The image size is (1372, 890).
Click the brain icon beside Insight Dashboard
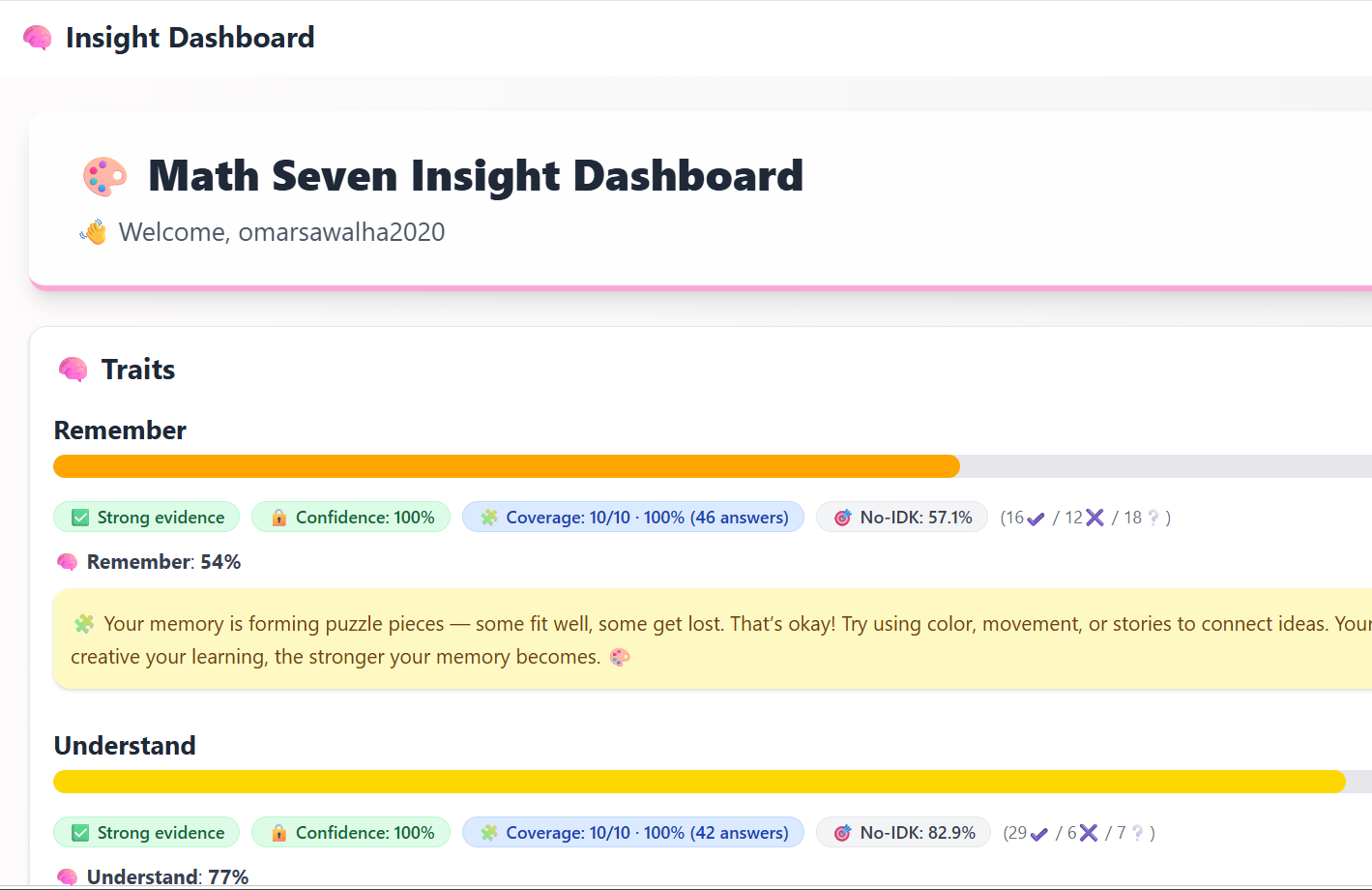38,38
